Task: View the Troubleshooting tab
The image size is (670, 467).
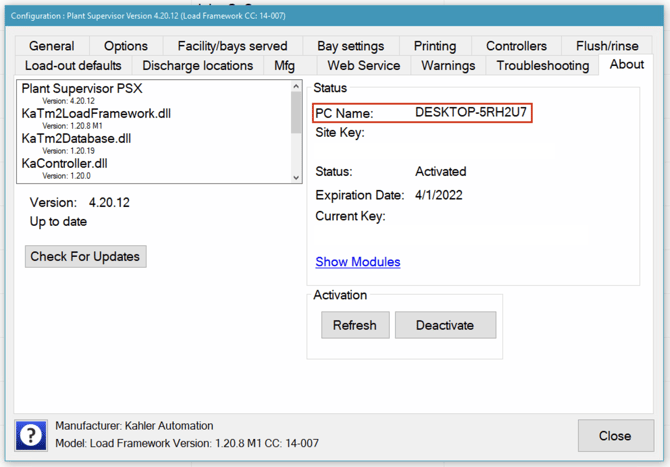Action: (542, 66)
